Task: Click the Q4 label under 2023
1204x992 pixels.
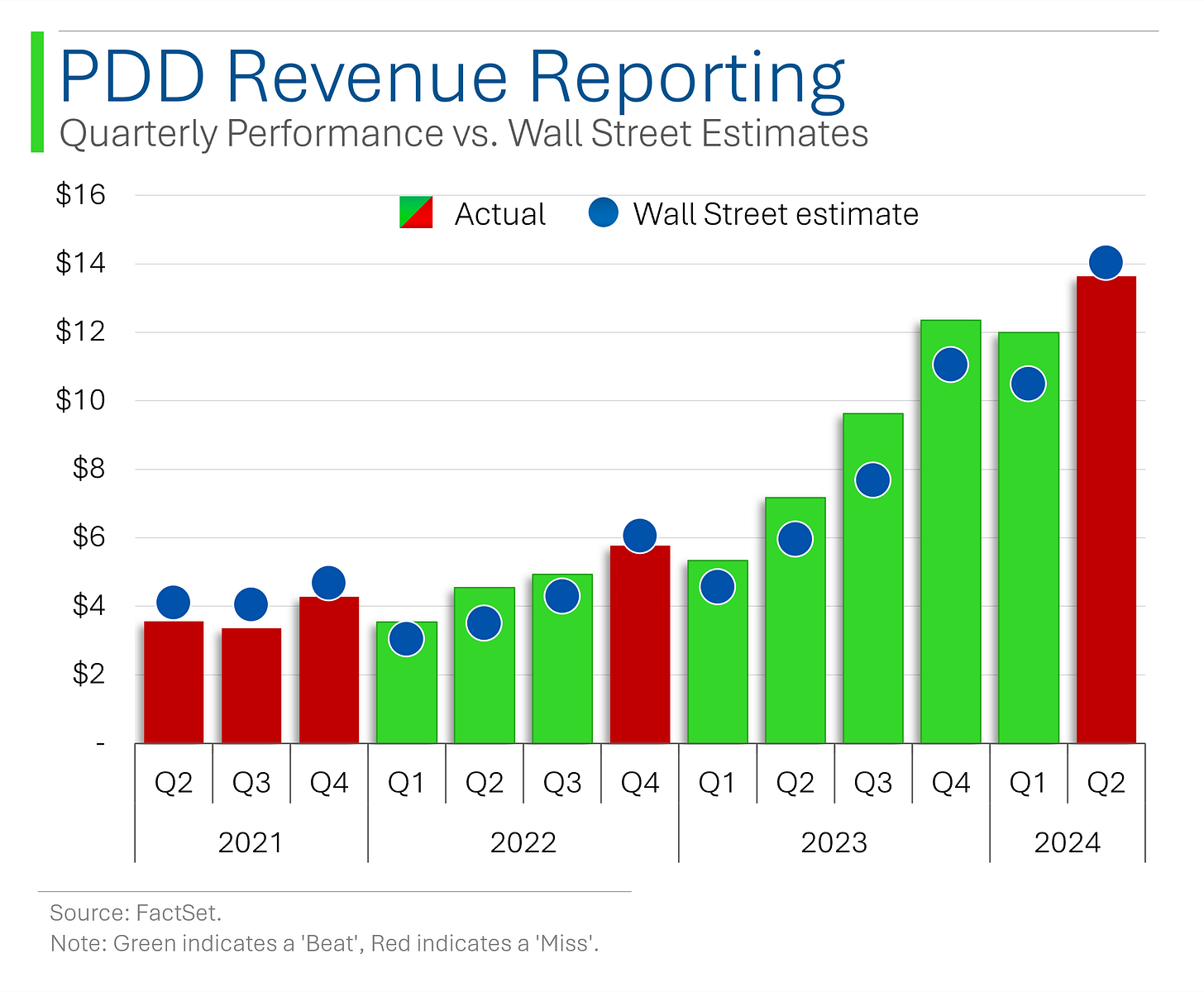Action: point(951,783)
